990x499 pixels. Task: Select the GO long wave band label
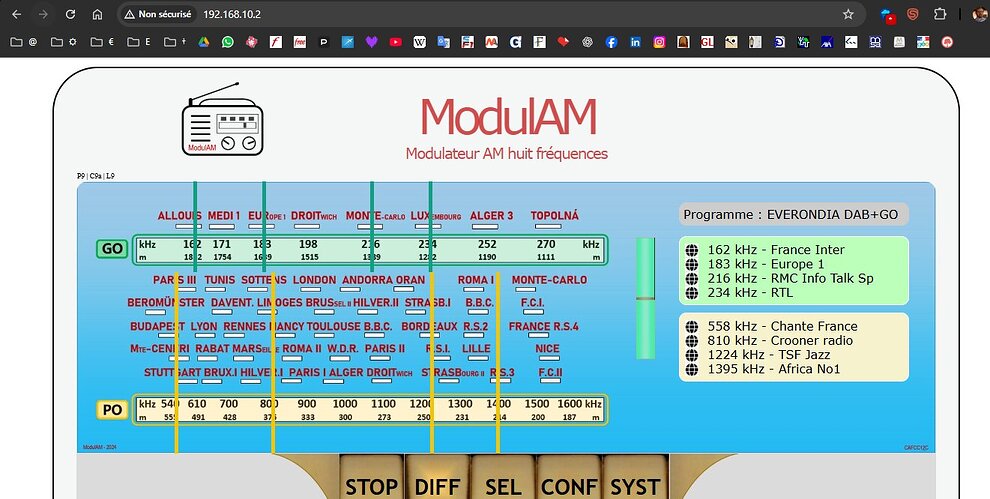tap(112, 249)
